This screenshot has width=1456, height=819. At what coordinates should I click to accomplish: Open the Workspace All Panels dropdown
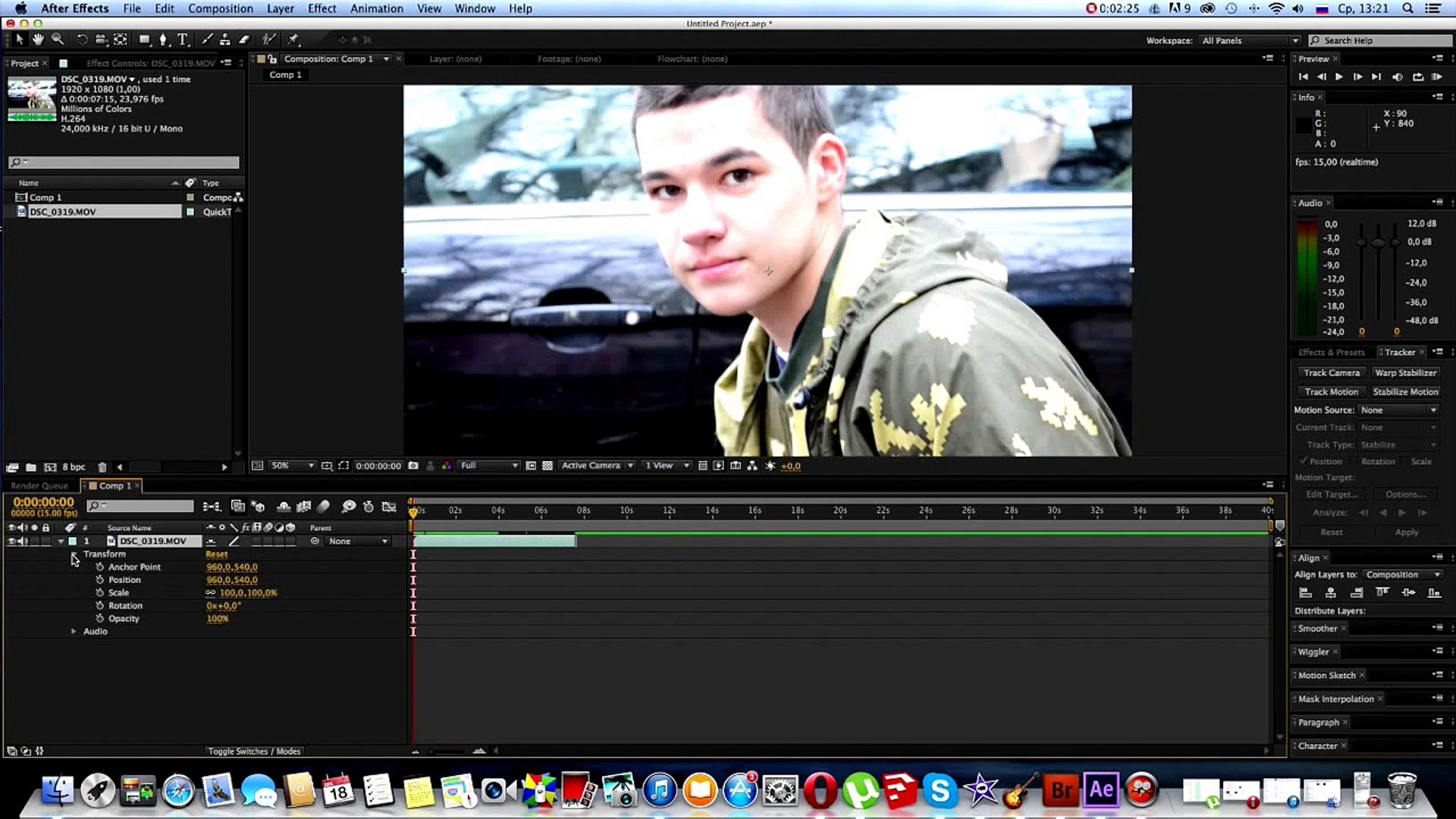click(1250, 41)
